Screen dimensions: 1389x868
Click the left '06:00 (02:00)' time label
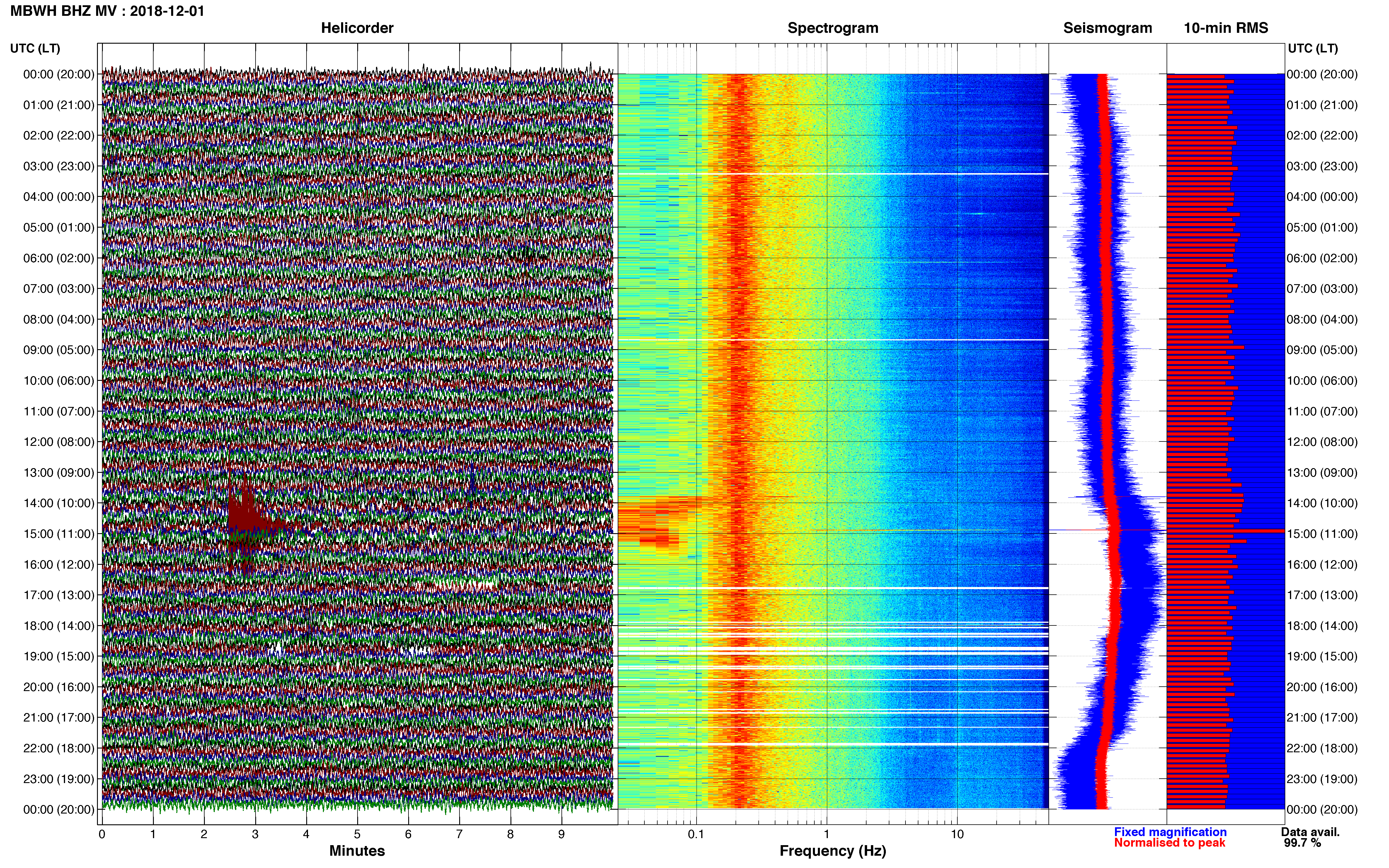[59, 258]
